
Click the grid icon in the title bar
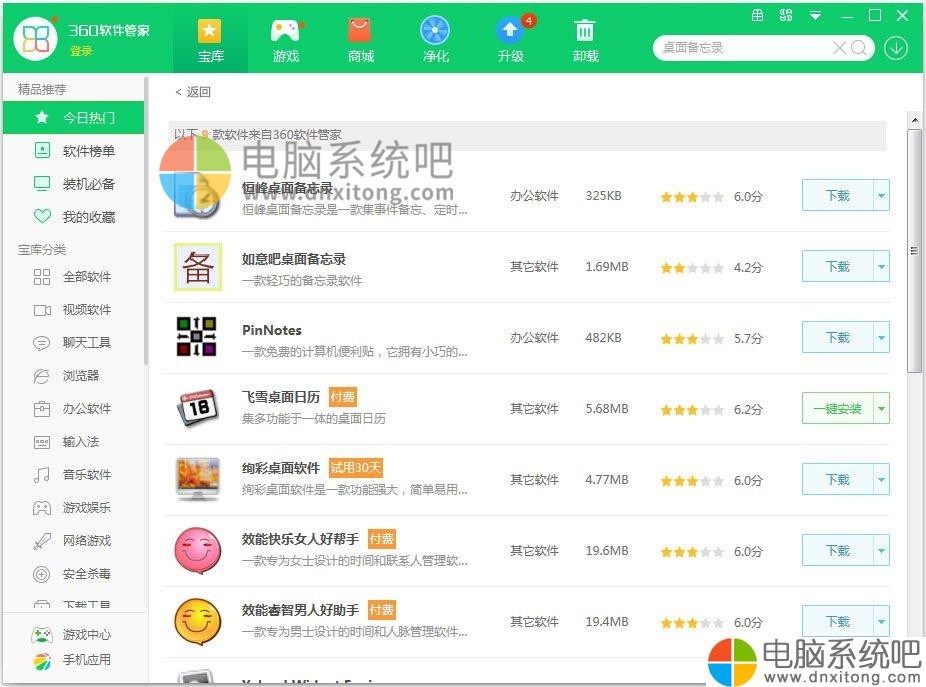point(757,16)
